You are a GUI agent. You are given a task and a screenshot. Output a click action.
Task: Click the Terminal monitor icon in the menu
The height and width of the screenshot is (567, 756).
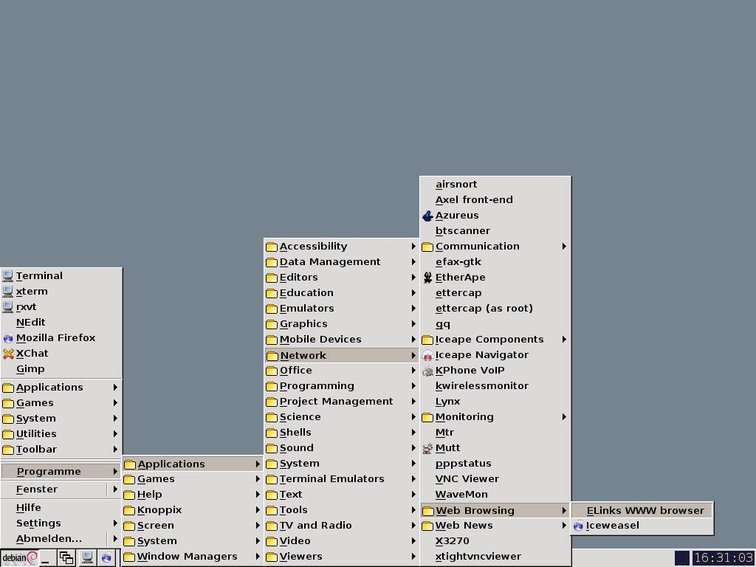pos(8,276)
